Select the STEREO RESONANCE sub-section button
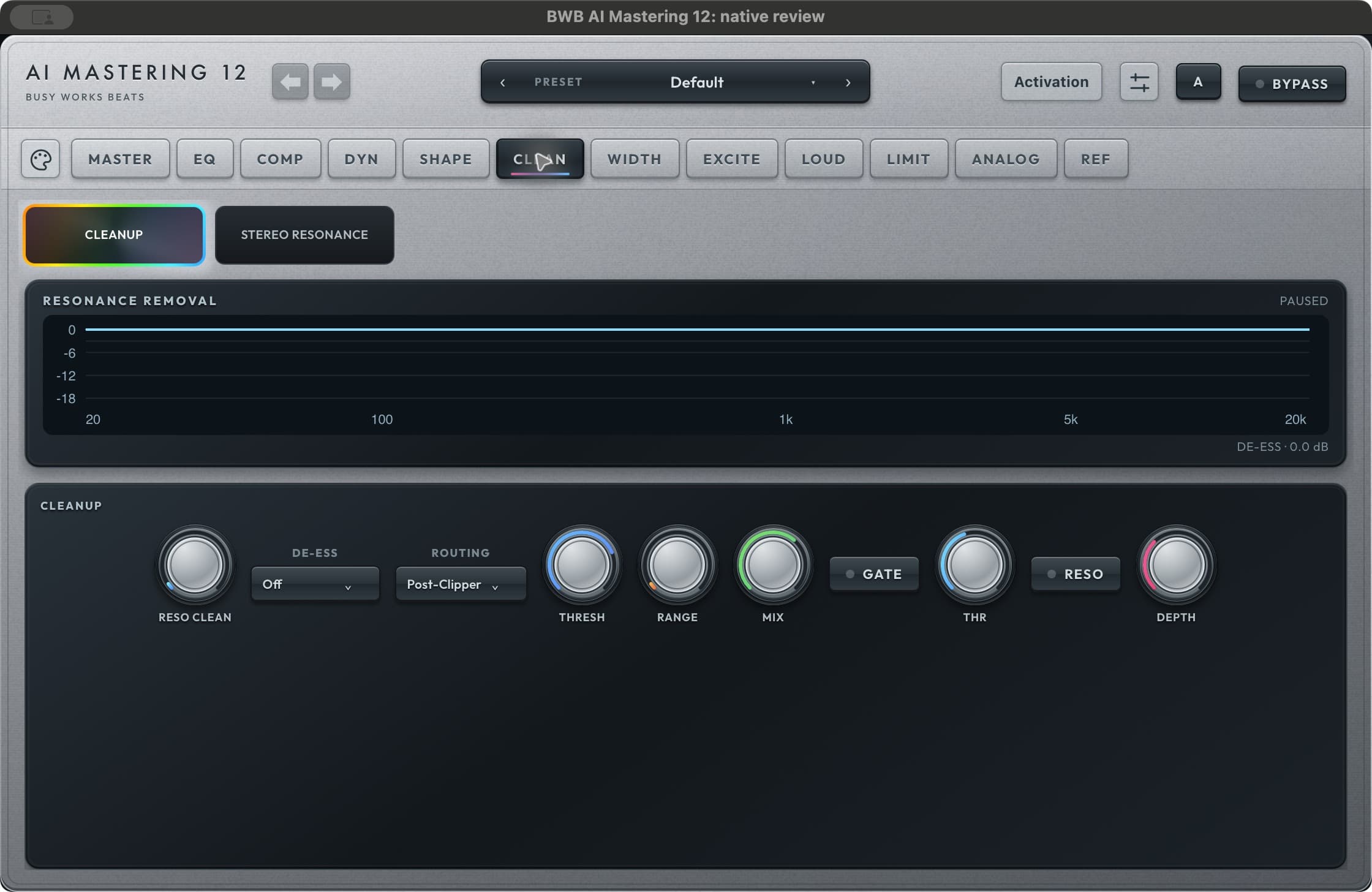Screen dimensions: 1372x892 click(304, 235)
